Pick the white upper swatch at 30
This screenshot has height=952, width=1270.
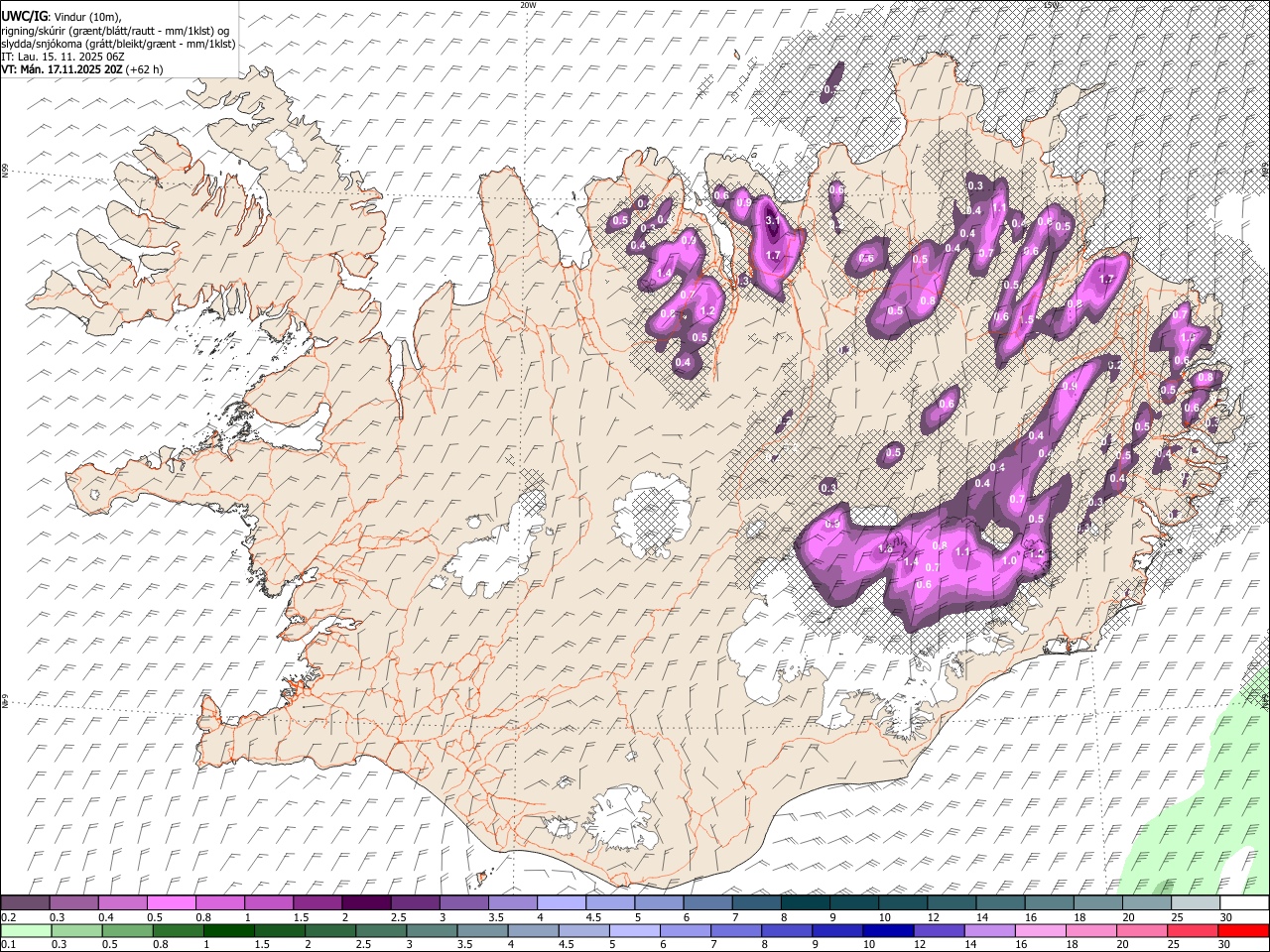coord(1243,903)
